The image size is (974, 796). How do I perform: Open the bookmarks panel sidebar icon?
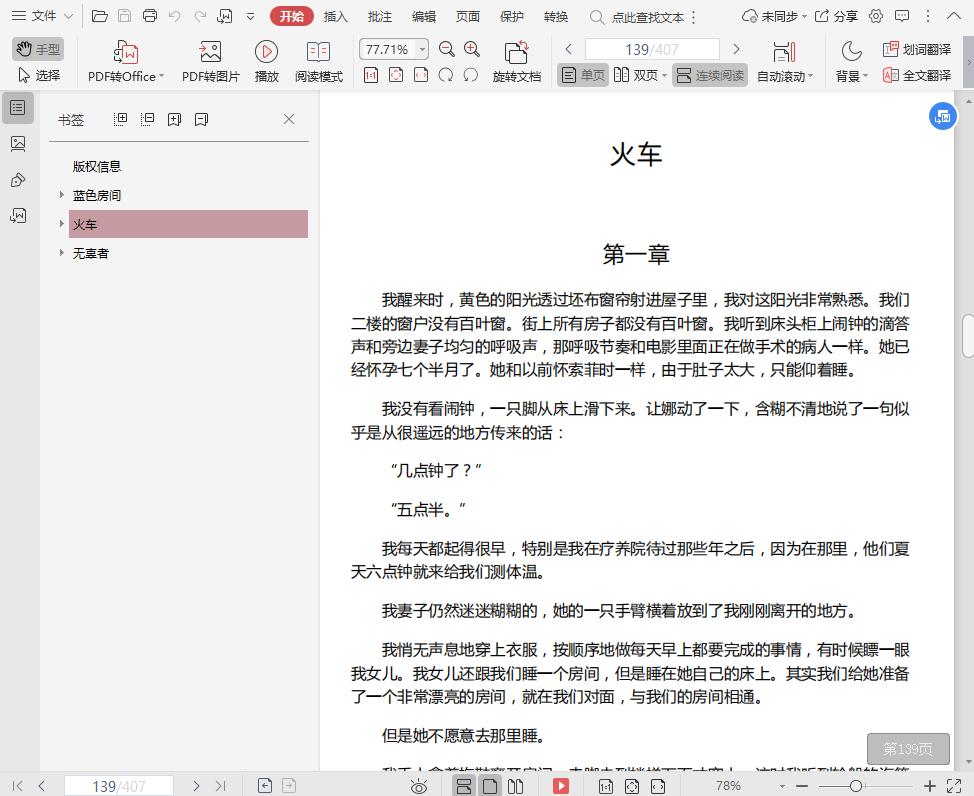tap(18, 108)
